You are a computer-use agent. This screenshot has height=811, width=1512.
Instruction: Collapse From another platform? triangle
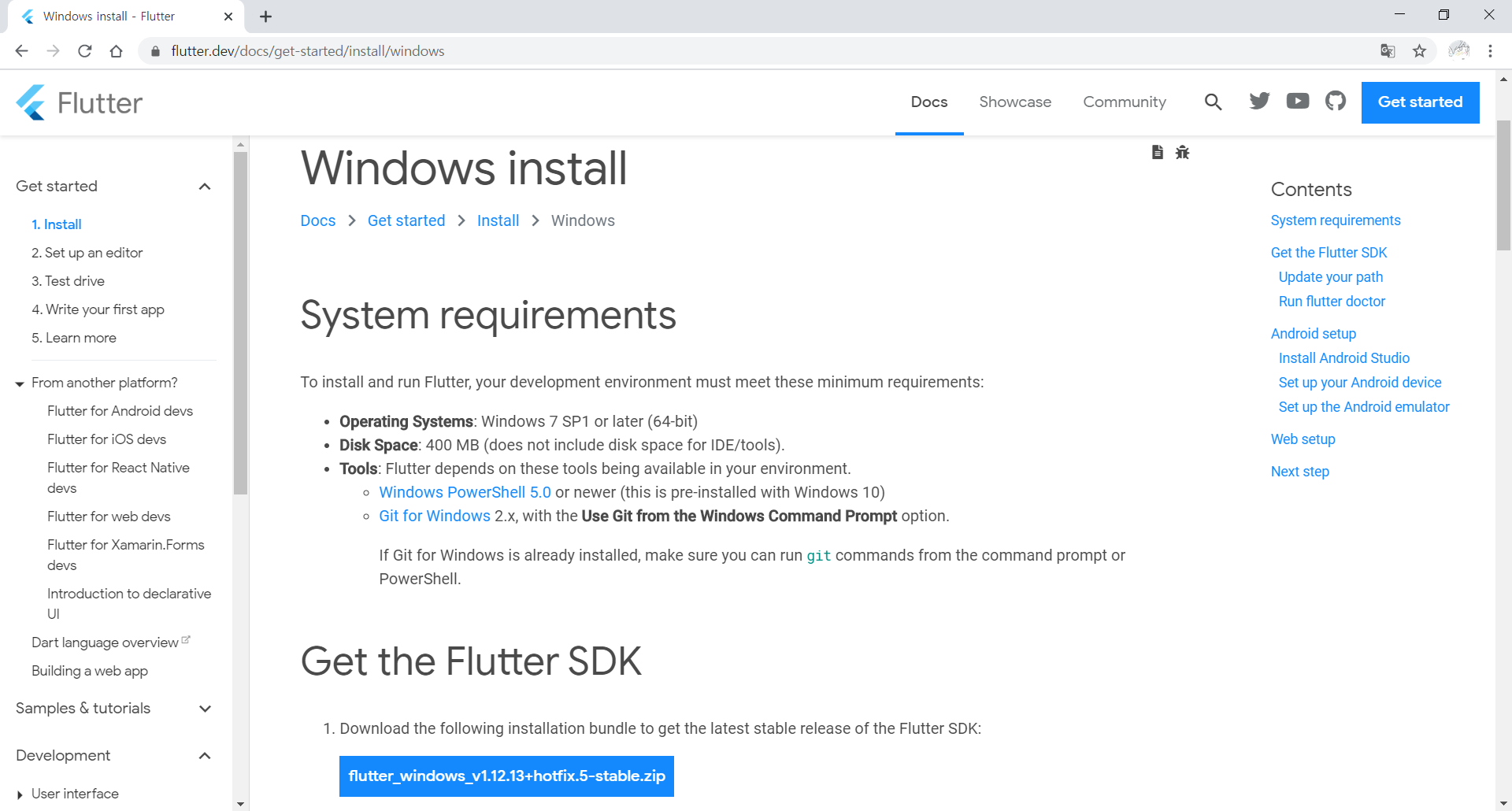pos(20,384)
